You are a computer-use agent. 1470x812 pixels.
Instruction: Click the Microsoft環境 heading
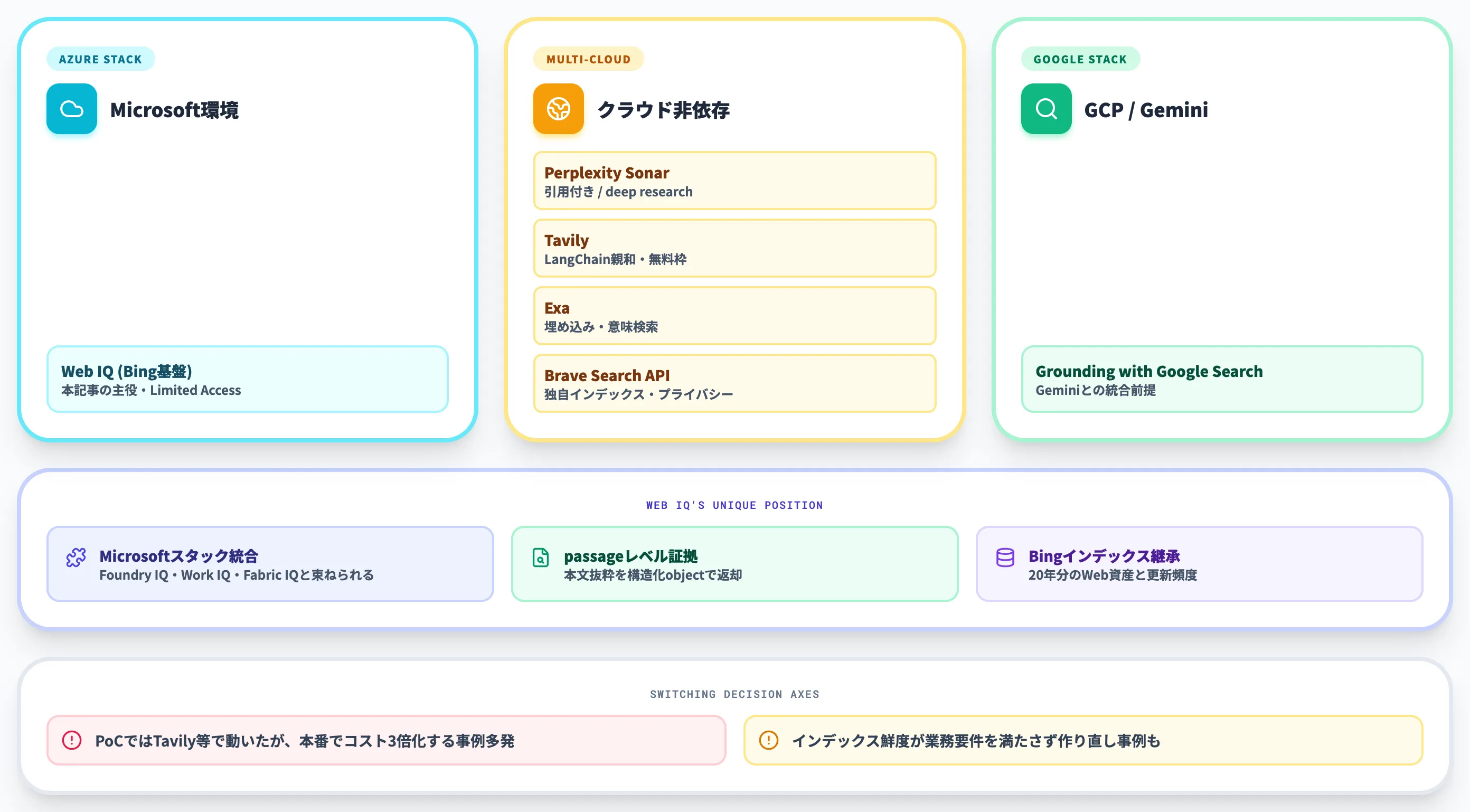tap(174, 110)
